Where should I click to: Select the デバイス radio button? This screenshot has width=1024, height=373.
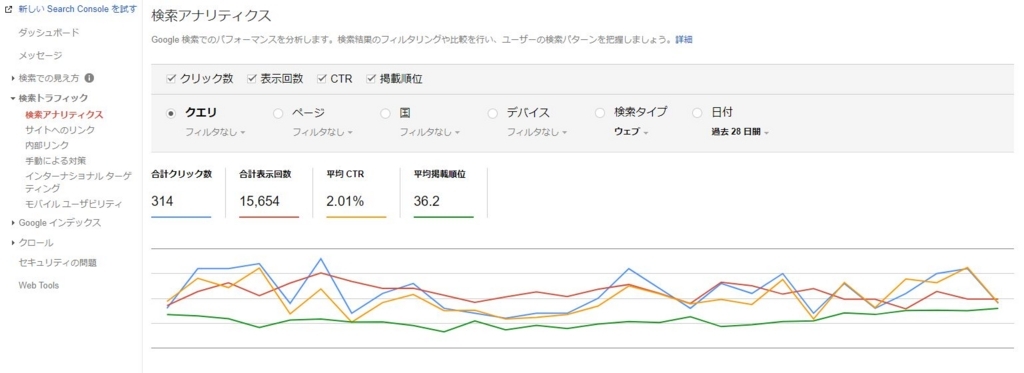click(493, 113)
